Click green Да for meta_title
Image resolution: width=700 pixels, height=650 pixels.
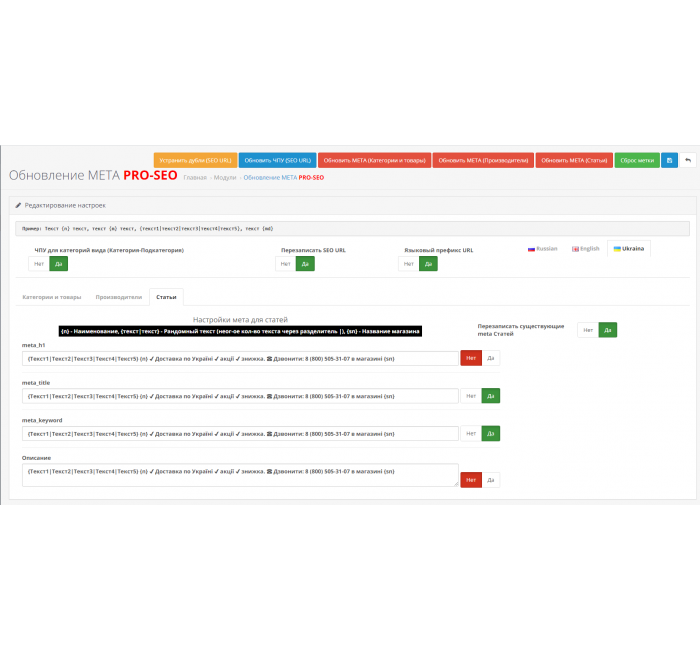[x=491, y=396]
